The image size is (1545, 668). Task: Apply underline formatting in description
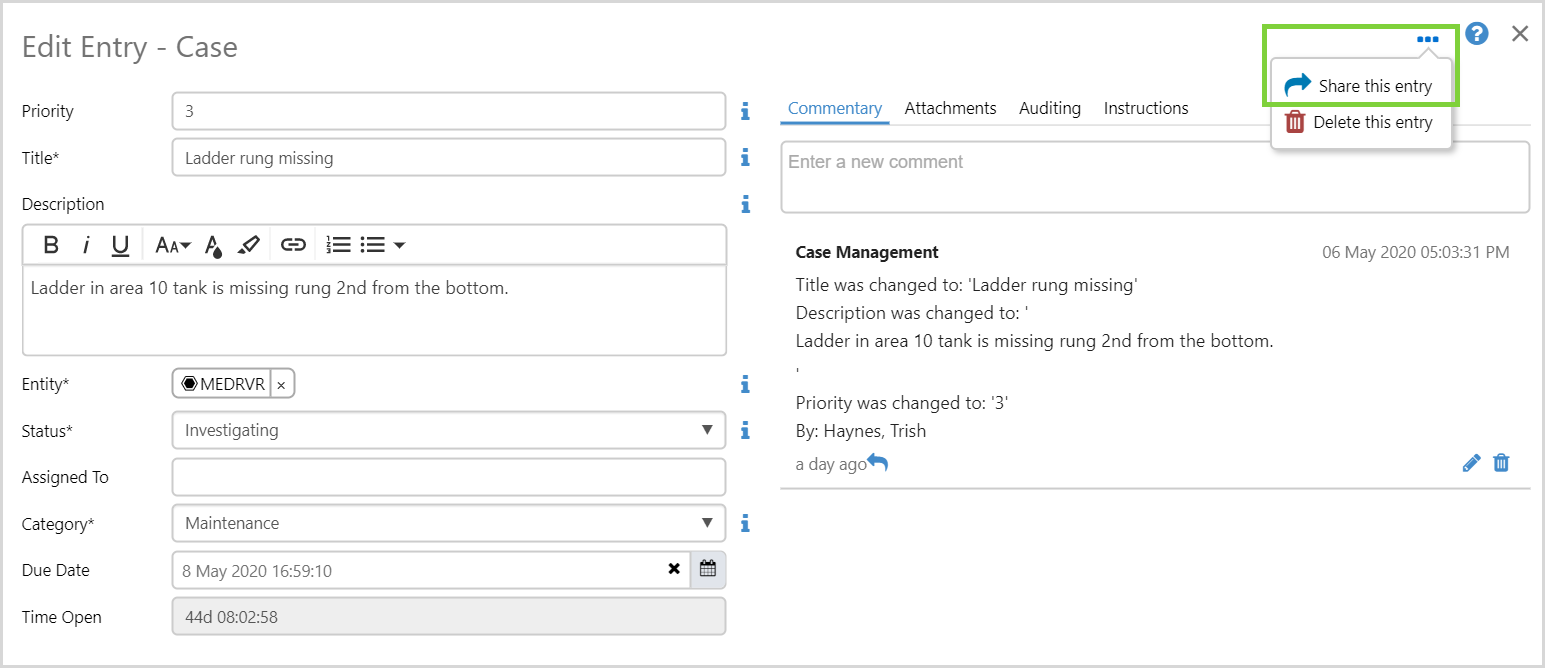tap(120, 245)
